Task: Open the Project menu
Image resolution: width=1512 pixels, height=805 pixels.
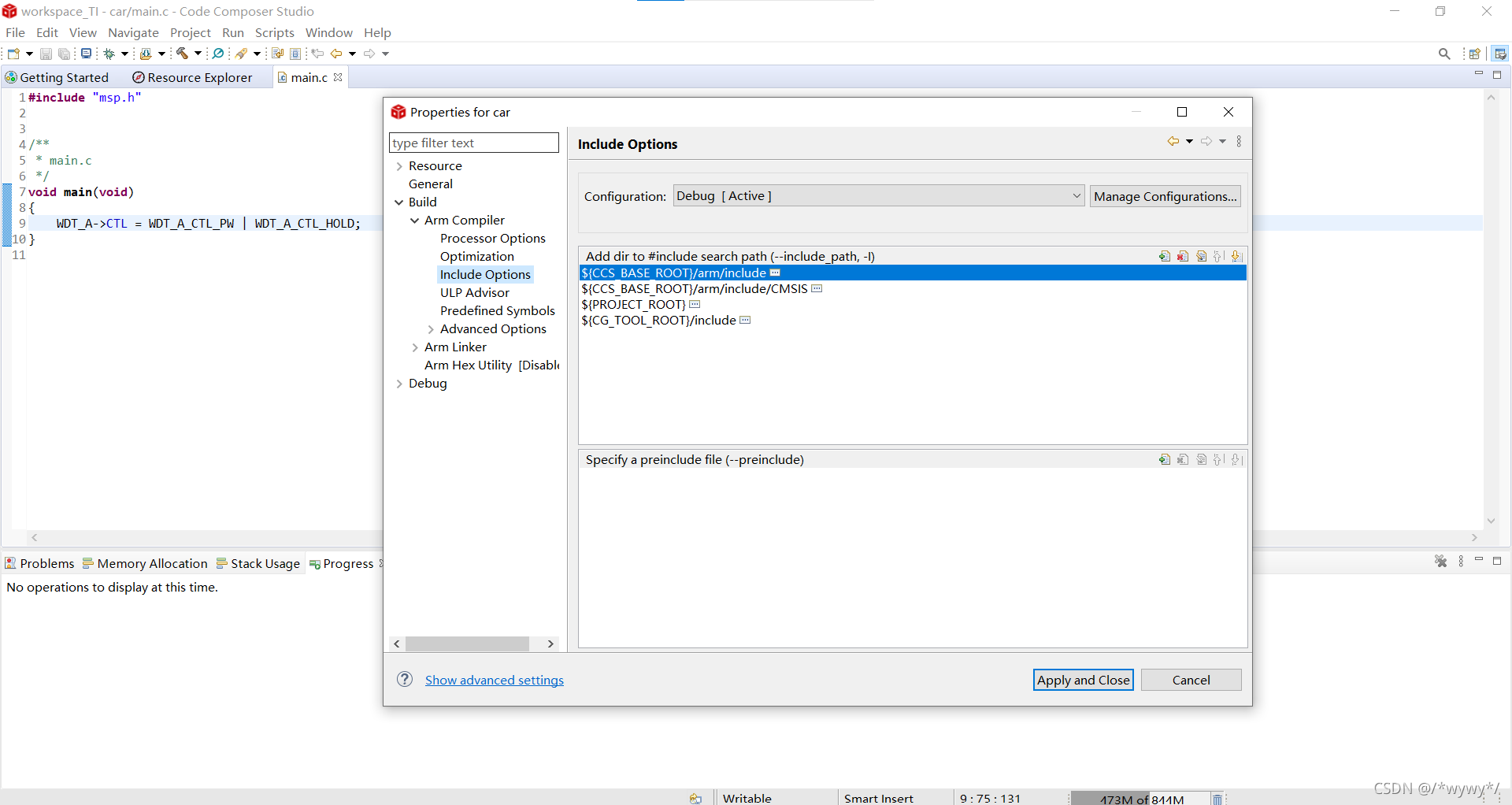Action: pyautogui.click(x=191, y=32)
